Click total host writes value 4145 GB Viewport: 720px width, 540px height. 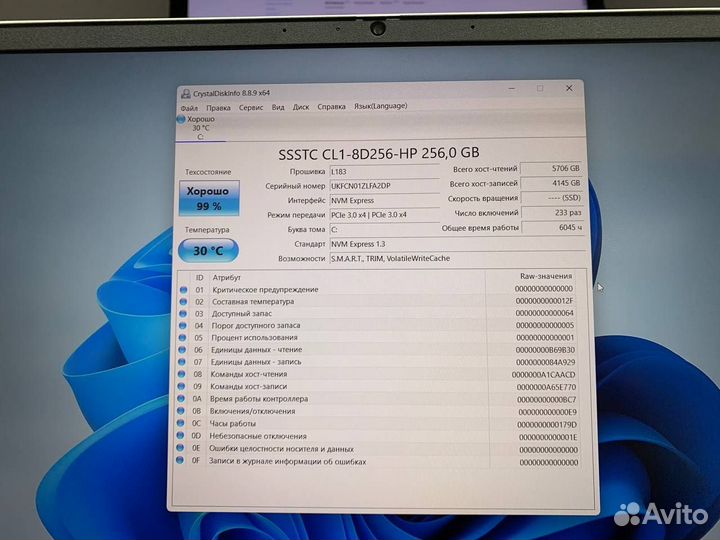coord(551,183)
